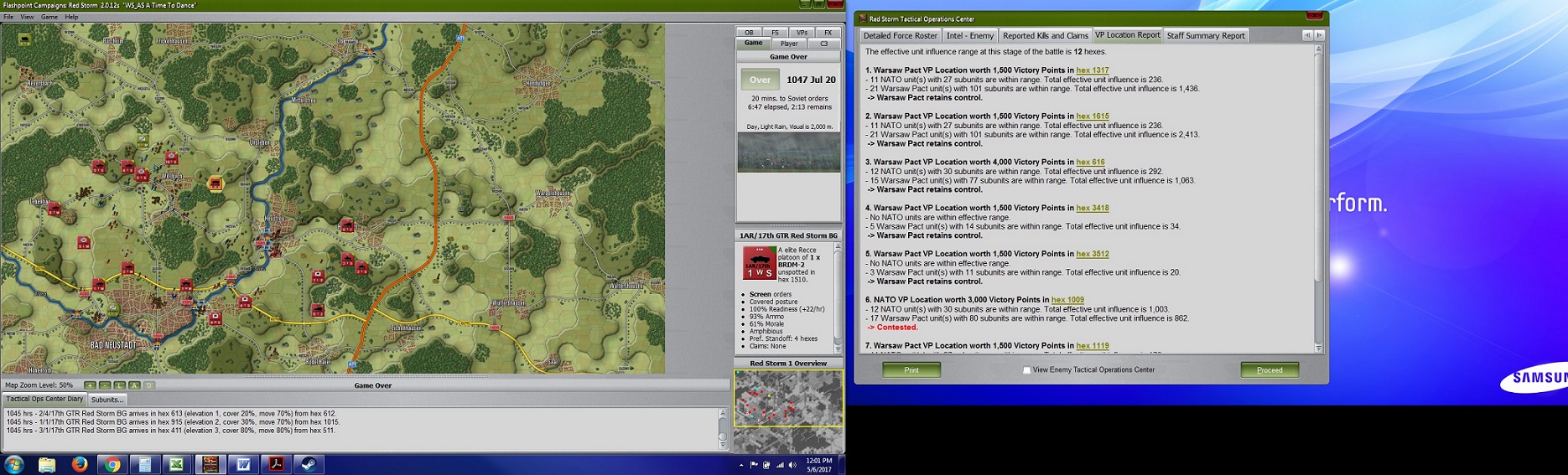Click the volume icon in system tray
Viewport: 1568px width, 475px height.
coord(792,464)
